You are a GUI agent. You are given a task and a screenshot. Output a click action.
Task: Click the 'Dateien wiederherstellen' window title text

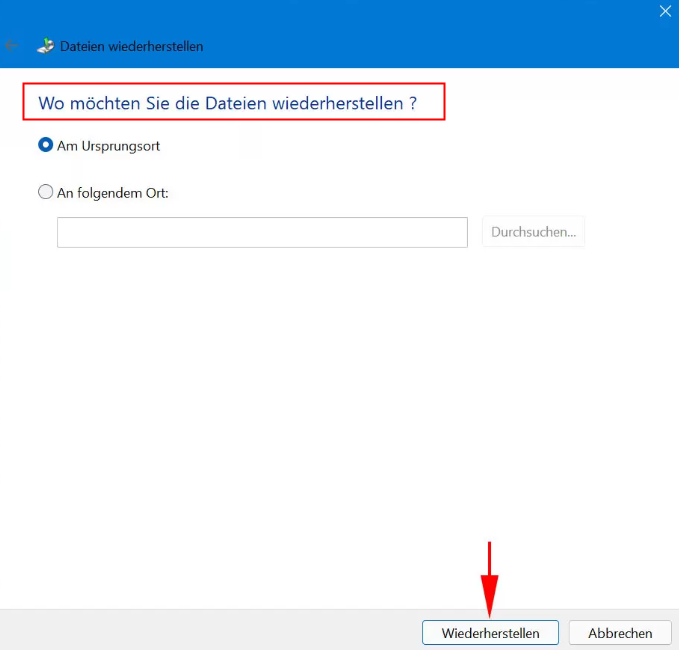coord(132,46)
